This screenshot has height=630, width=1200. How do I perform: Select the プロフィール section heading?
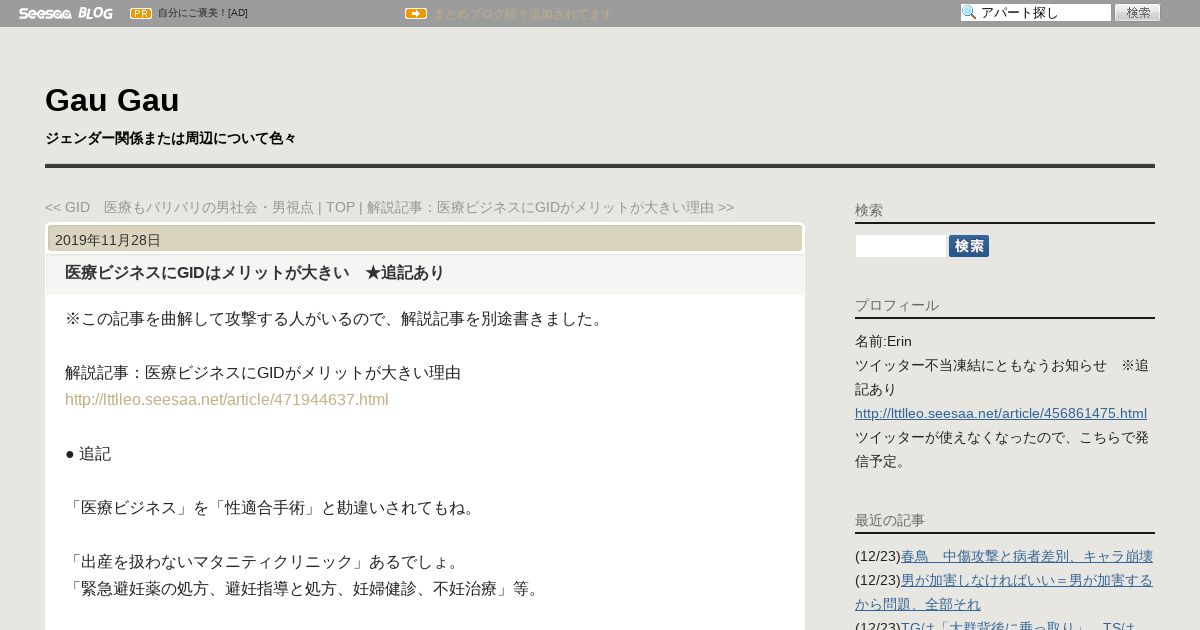click(897, 305)
